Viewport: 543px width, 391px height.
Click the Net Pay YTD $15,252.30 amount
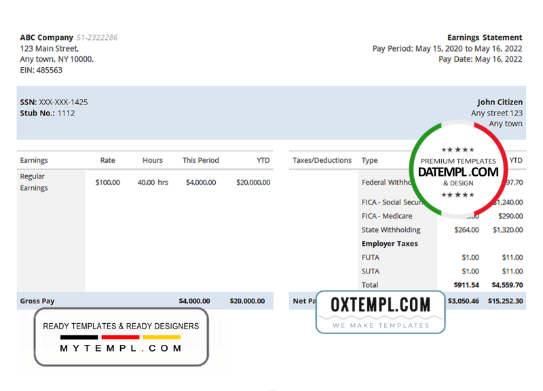click(x=505, y=301)
